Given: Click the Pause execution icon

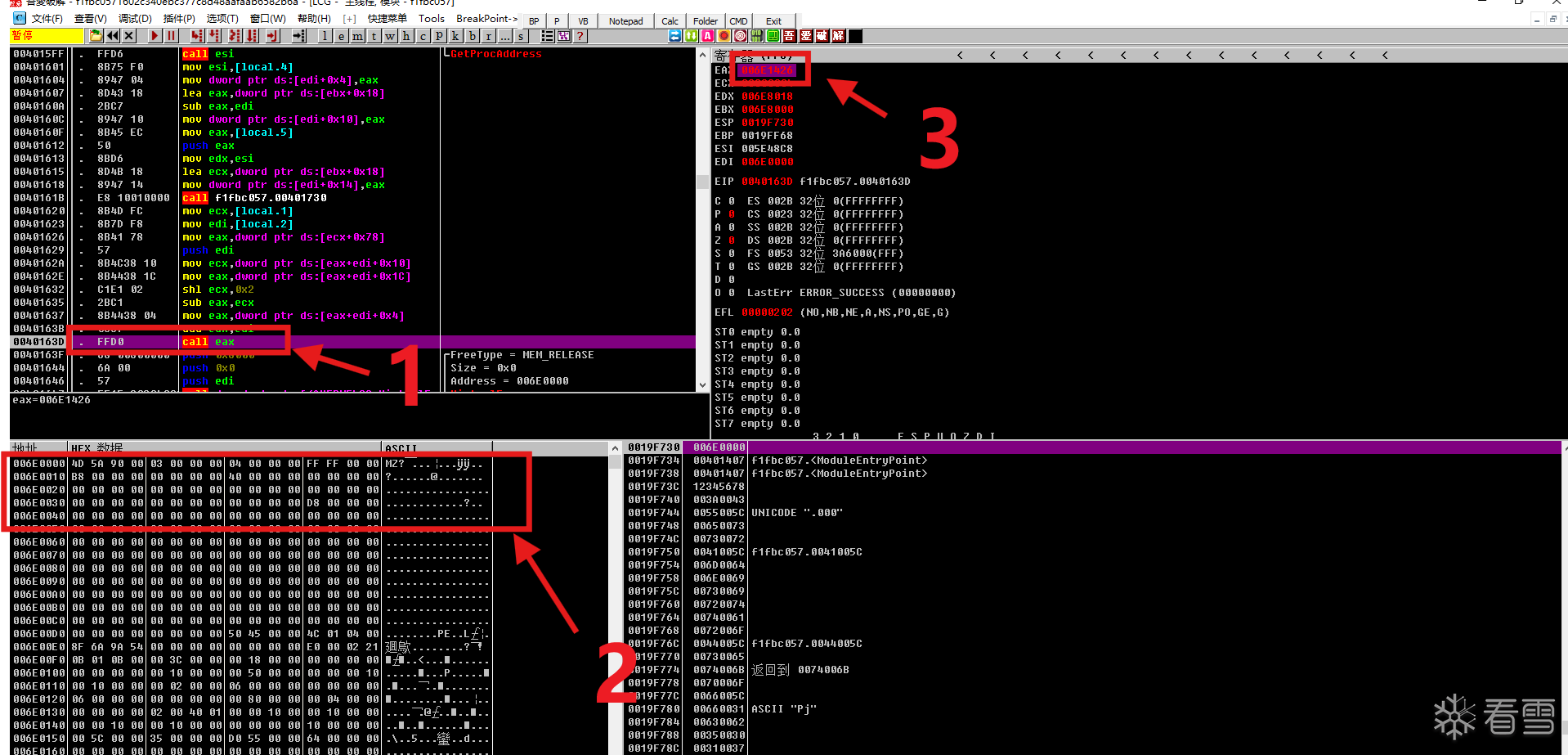Looking at the screenshot, I should [171, 36].
